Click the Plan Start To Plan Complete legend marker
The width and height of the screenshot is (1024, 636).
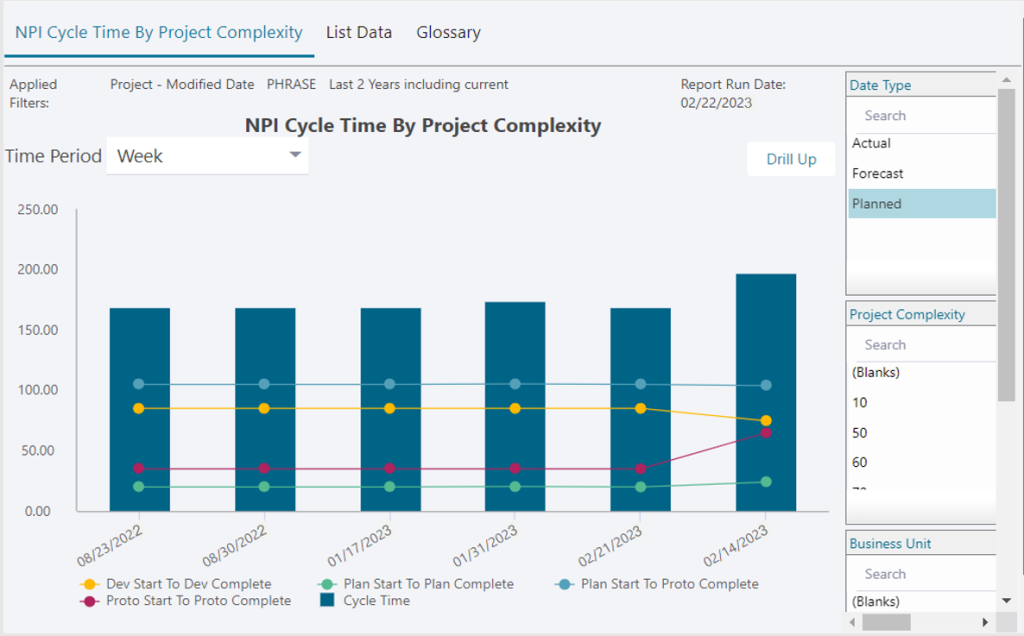(x=327, y=584)
